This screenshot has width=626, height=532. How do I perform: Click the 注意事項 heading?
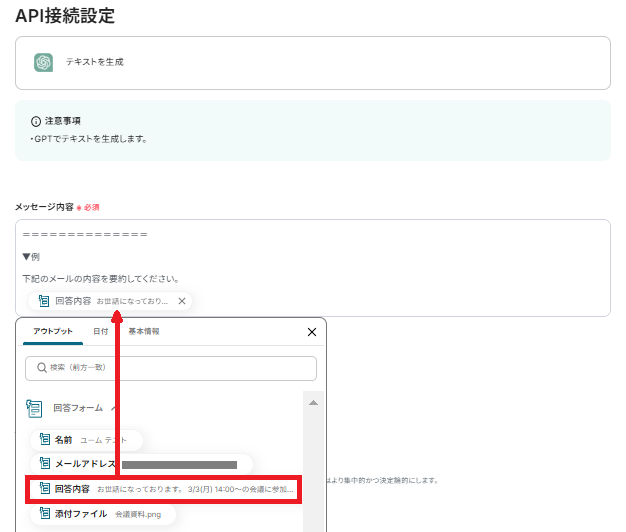pos(63,121)
